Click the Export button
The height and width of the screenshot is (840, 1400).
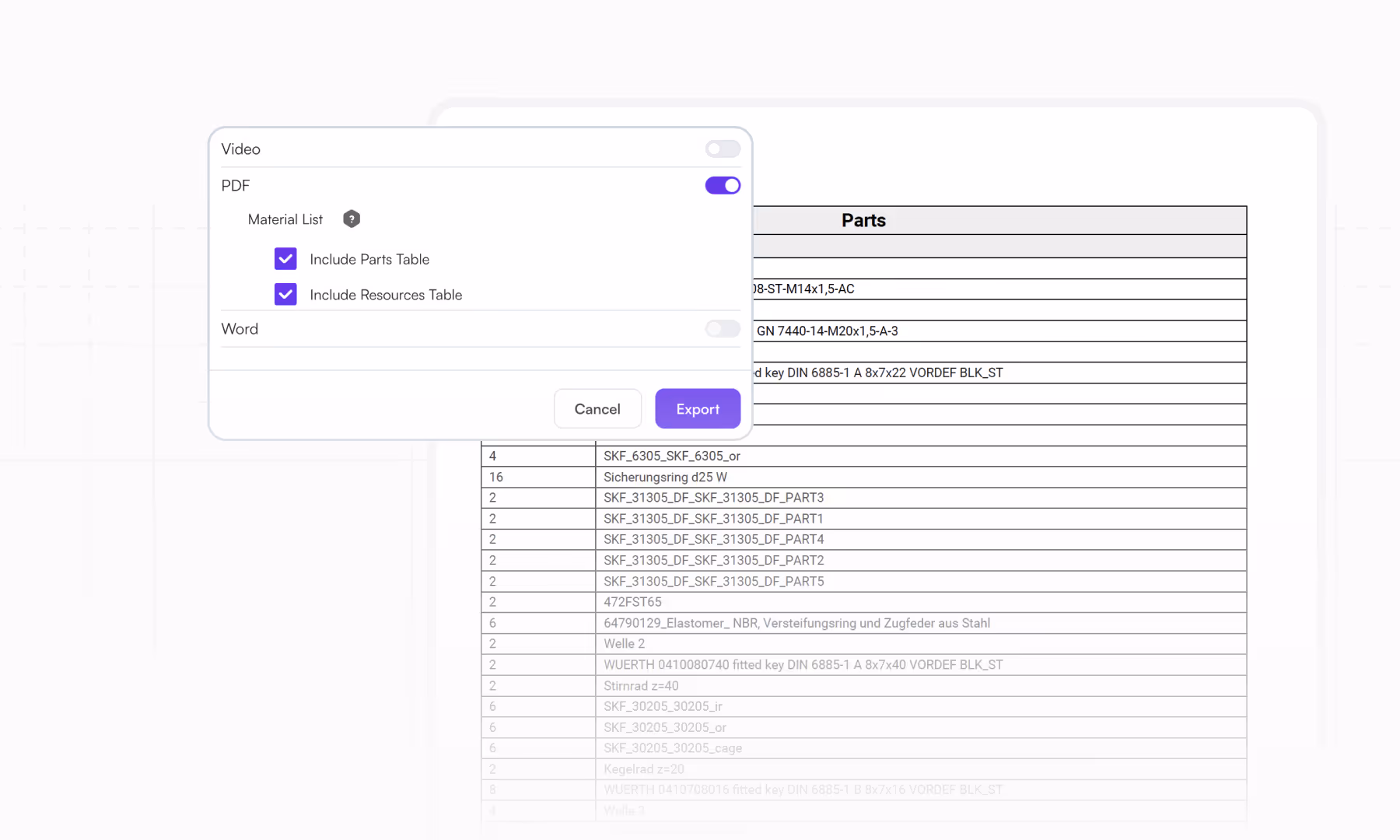point(698,409)
